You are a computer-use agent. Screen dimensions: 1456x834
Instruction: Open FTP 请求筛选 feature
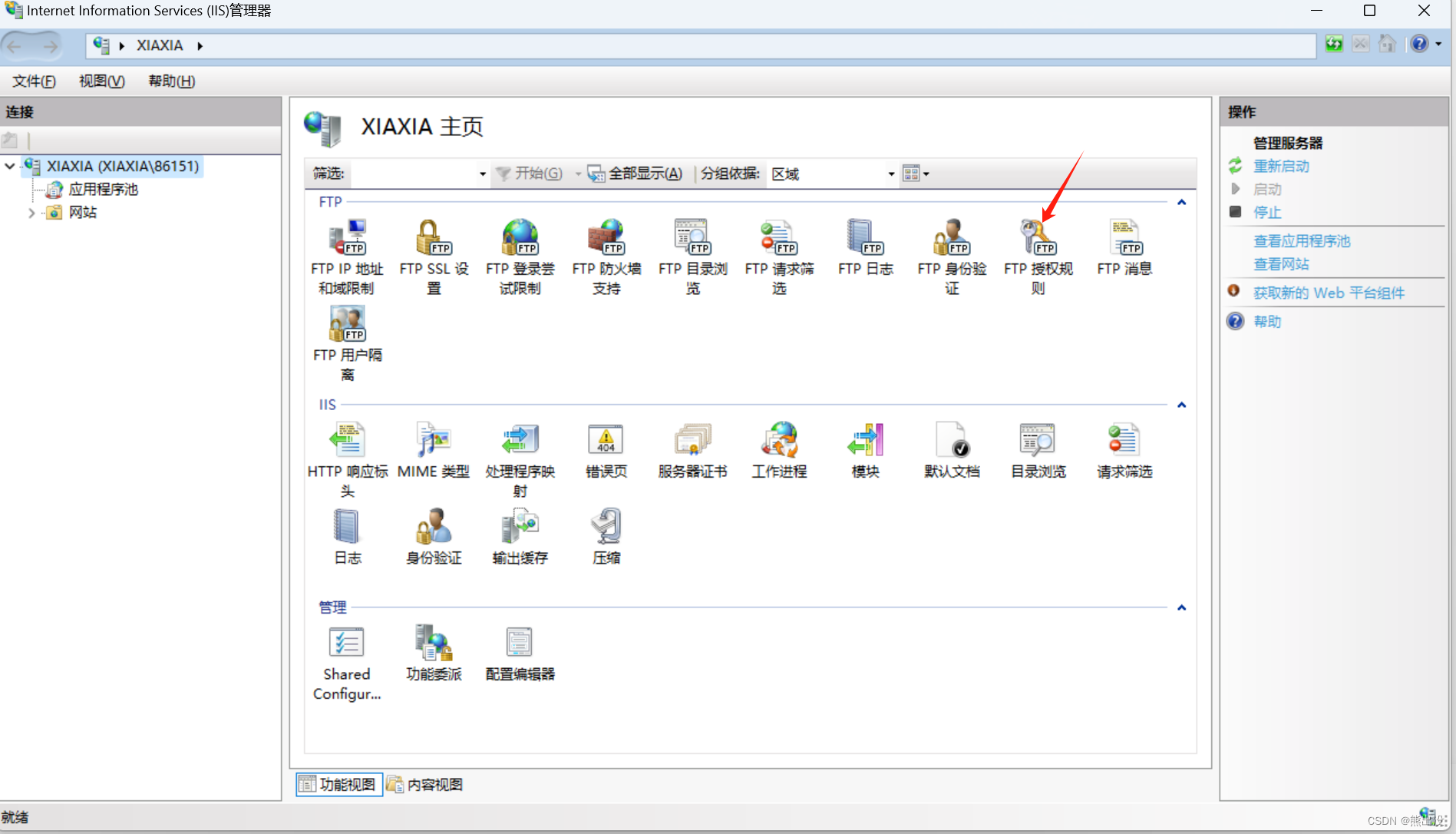pyautogui.click(x=779, y=256)
